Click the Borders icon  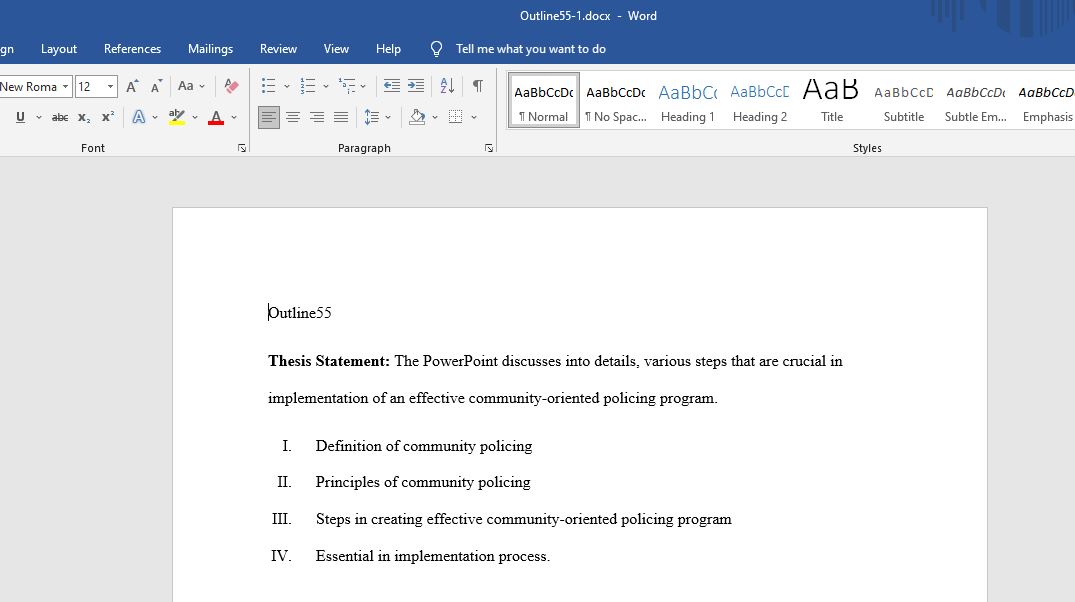pos(456,117)
